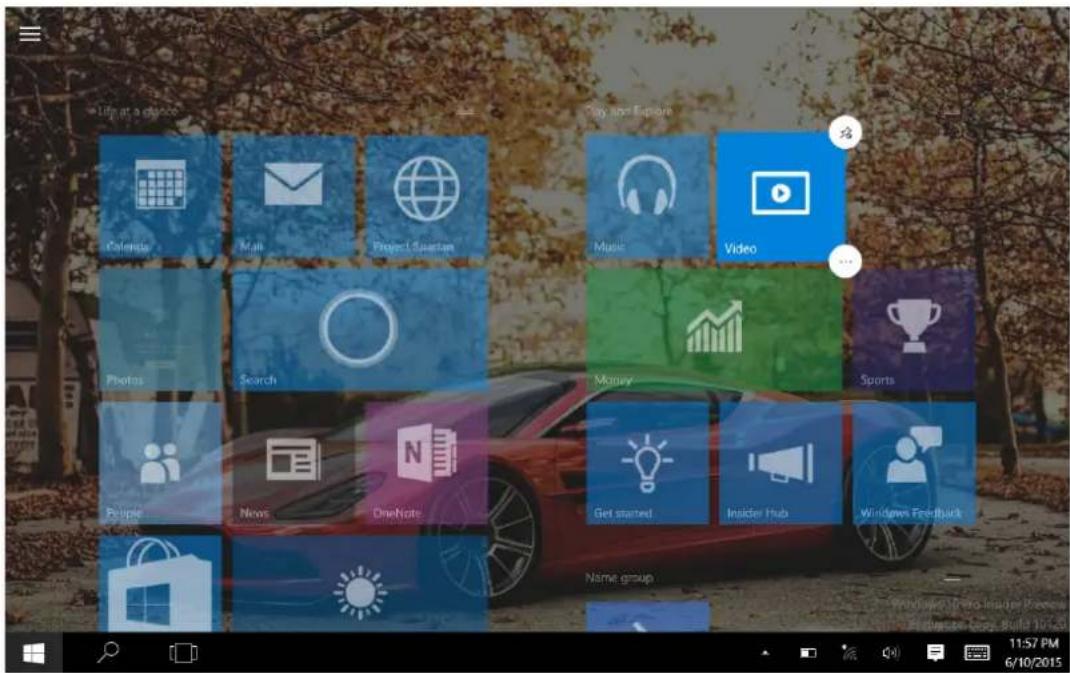Click the Life at a glance group title

(137, 111)
